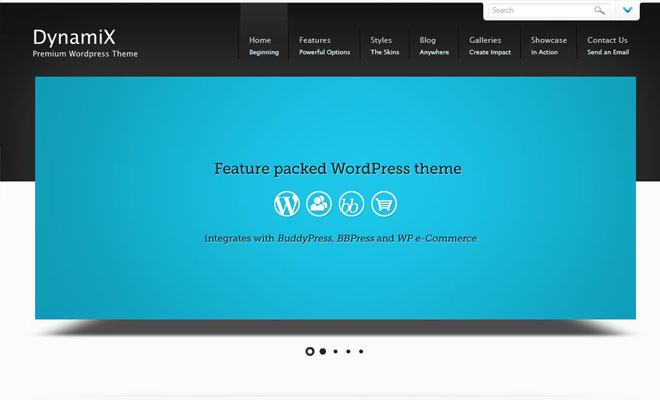Open the Contact Us menu item

(x=607, y=45)
